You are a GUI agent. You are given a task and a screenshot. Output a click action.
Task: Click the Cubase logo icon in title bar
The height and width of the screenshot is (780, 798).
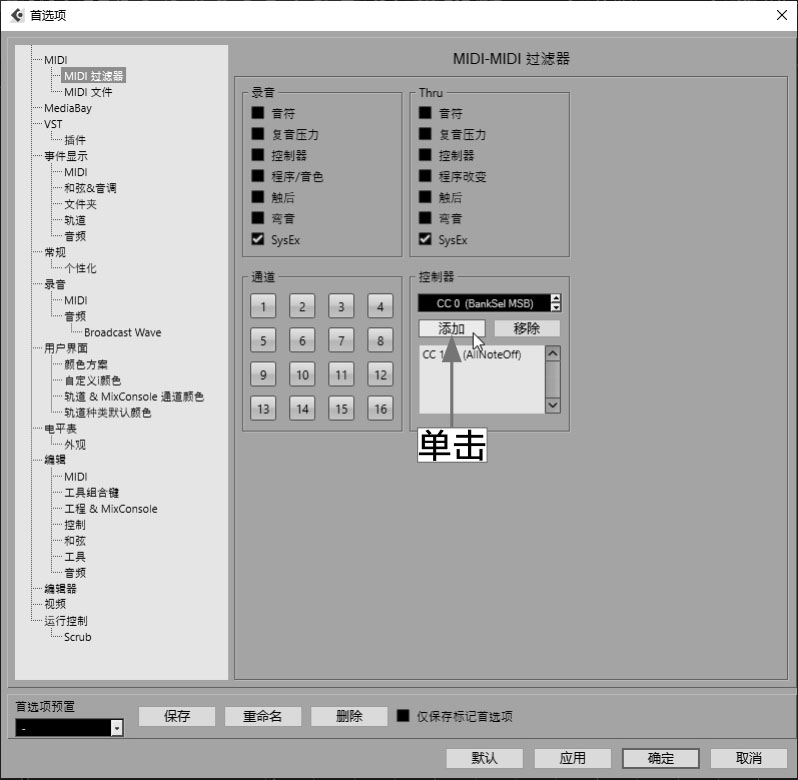16,15
